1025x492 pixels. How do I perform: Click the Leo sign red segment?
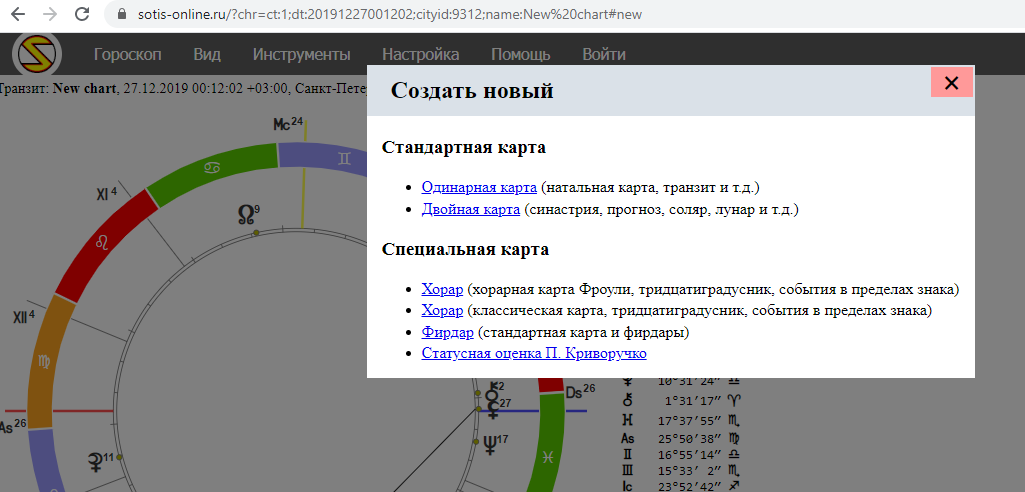coord(104,244)
